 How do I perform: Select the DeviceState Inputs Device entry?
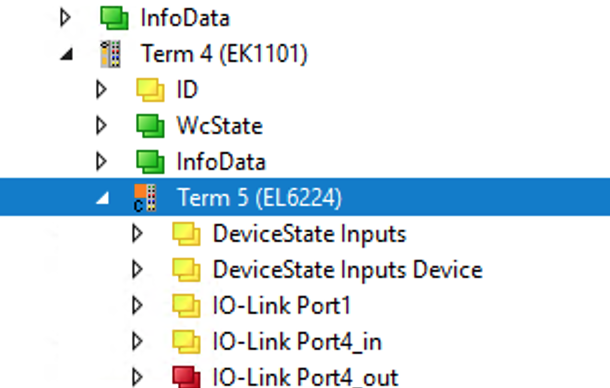tap(348, 269)
